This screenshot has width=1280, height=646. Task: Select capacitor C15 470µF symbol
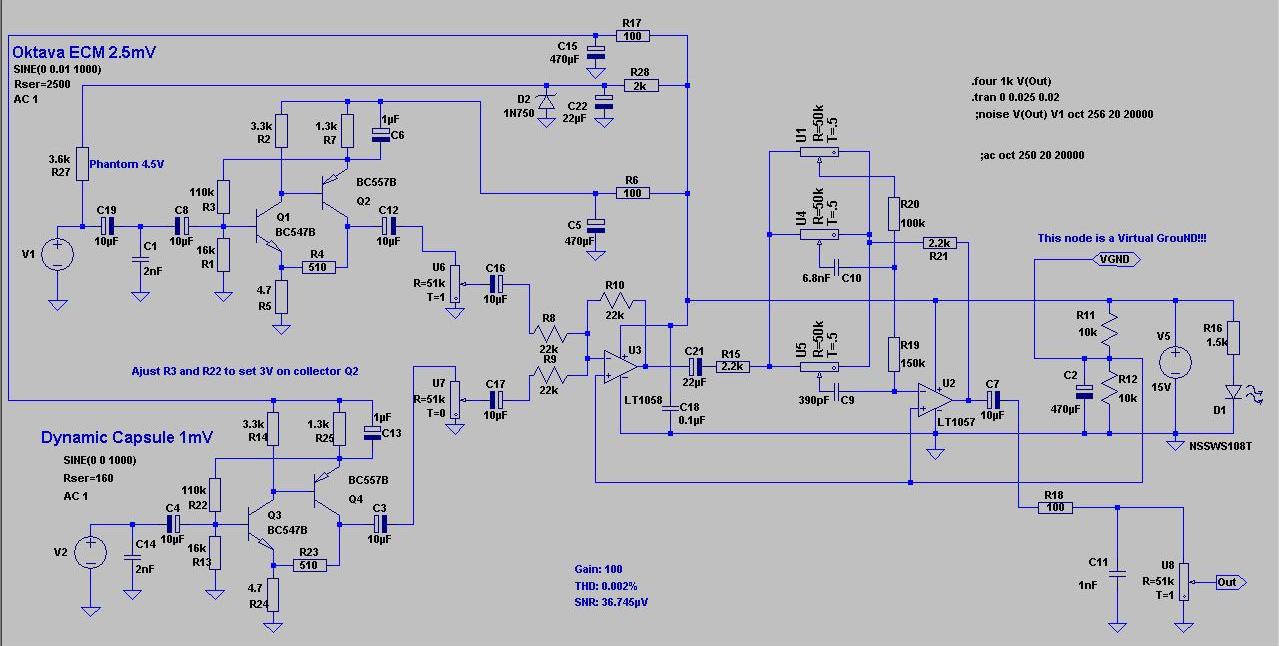tap(596, 52)
